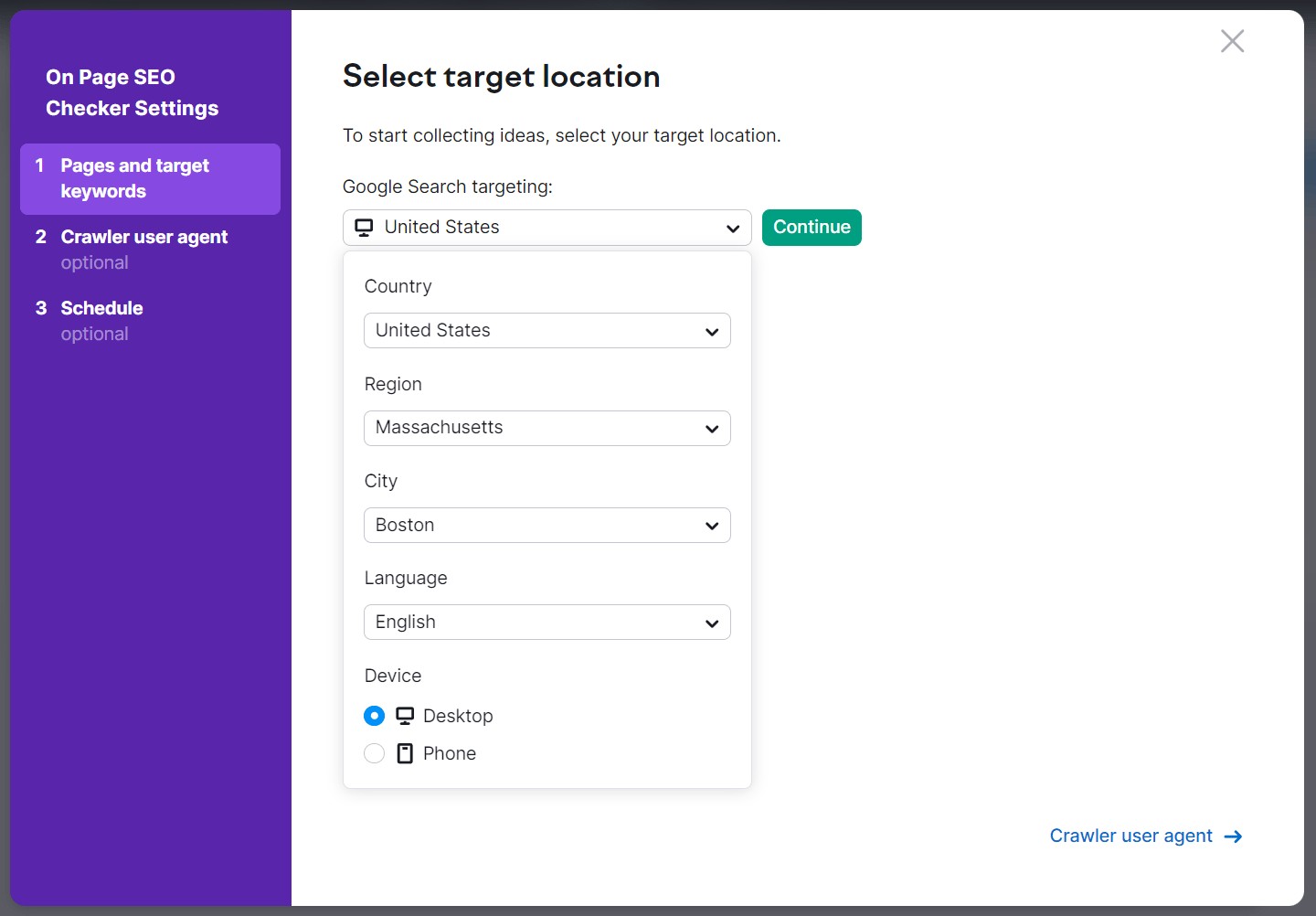This screenshot has width=1316, height=916.
Task: Open the Language dropdown showing English
Action: click(x=547, y=622)
